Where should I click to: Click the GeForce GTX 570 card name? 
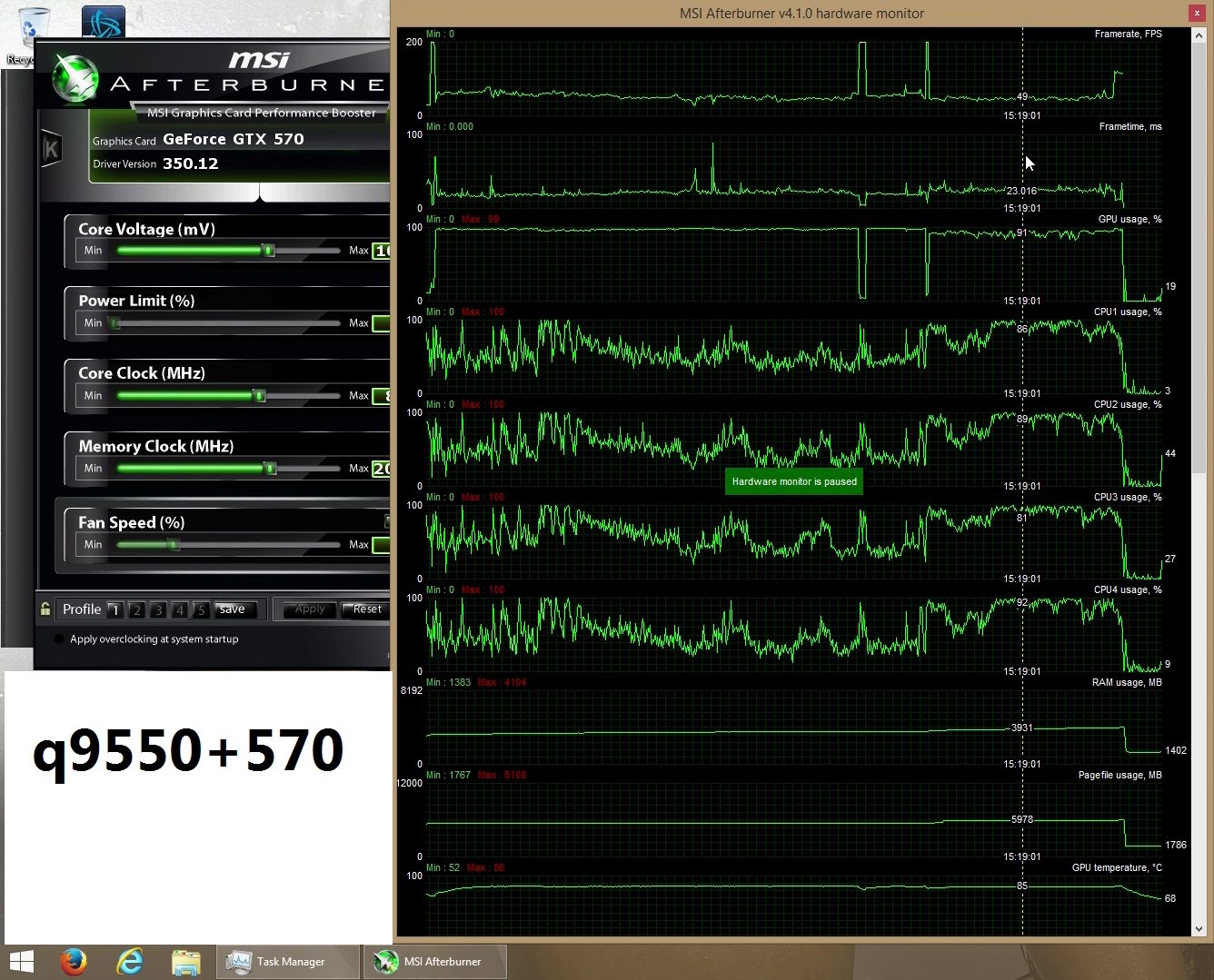click(234, 140)
